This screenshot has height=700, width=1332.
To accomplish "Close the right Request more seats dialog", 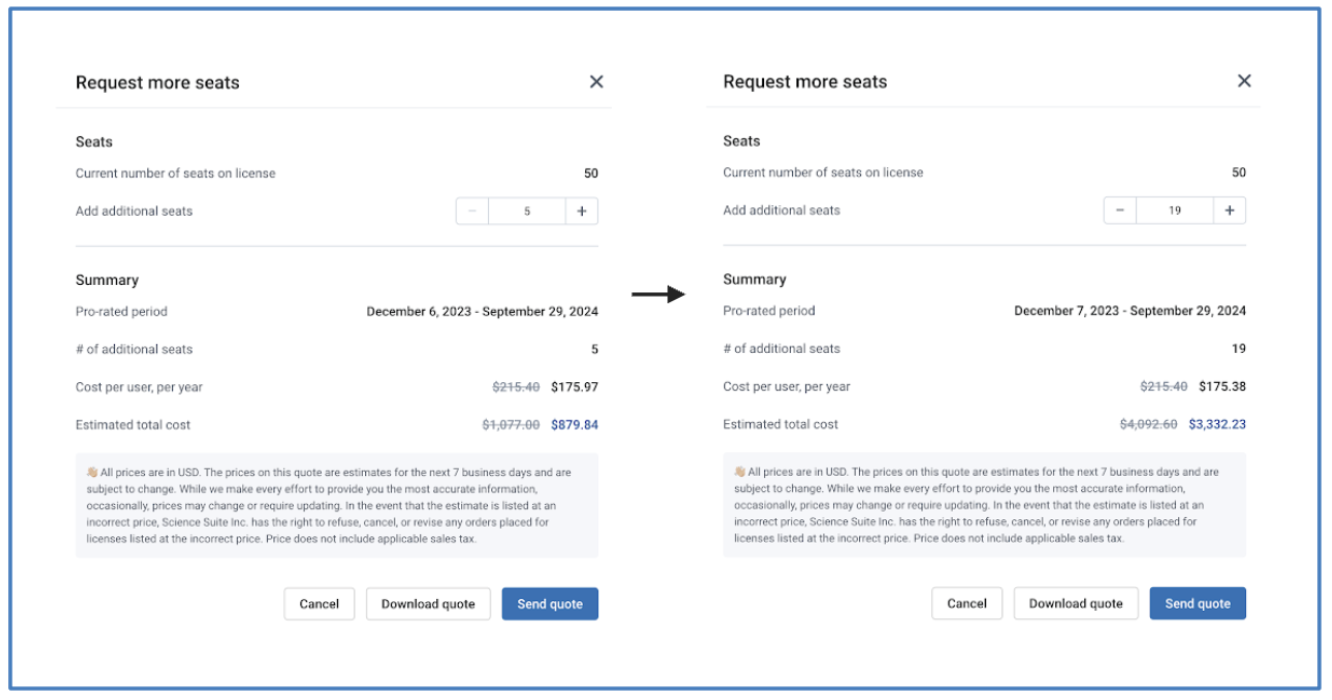I will 1244,81.
